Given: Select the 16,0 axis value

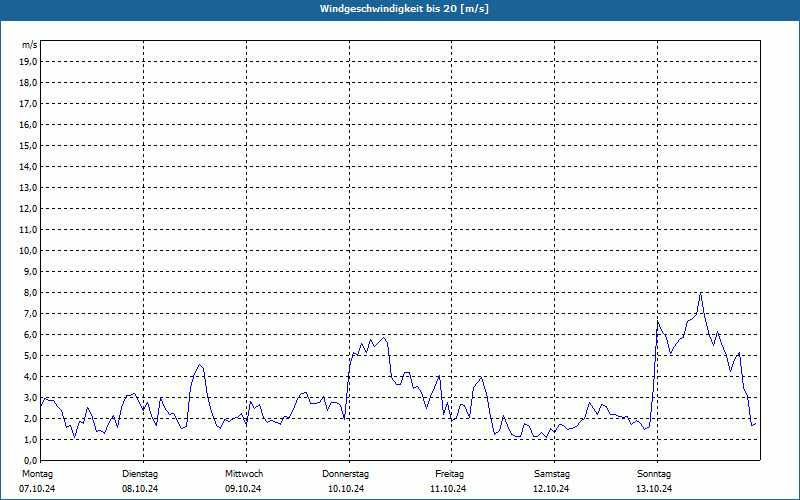Looking at the screenshot, I should [x=28, y=124].
